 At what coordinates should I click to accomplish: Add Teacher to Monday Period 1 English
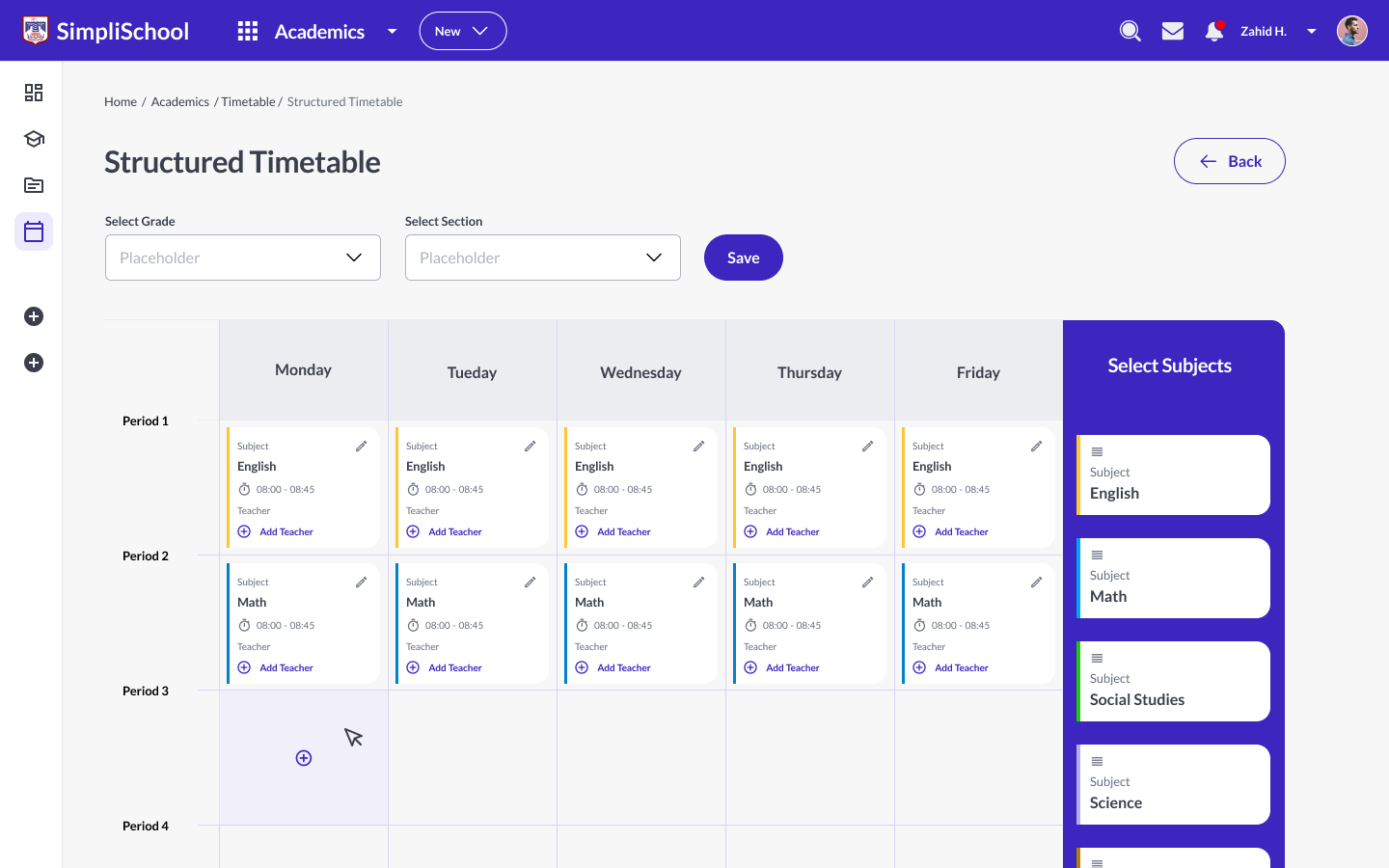(x=276, y=531)
